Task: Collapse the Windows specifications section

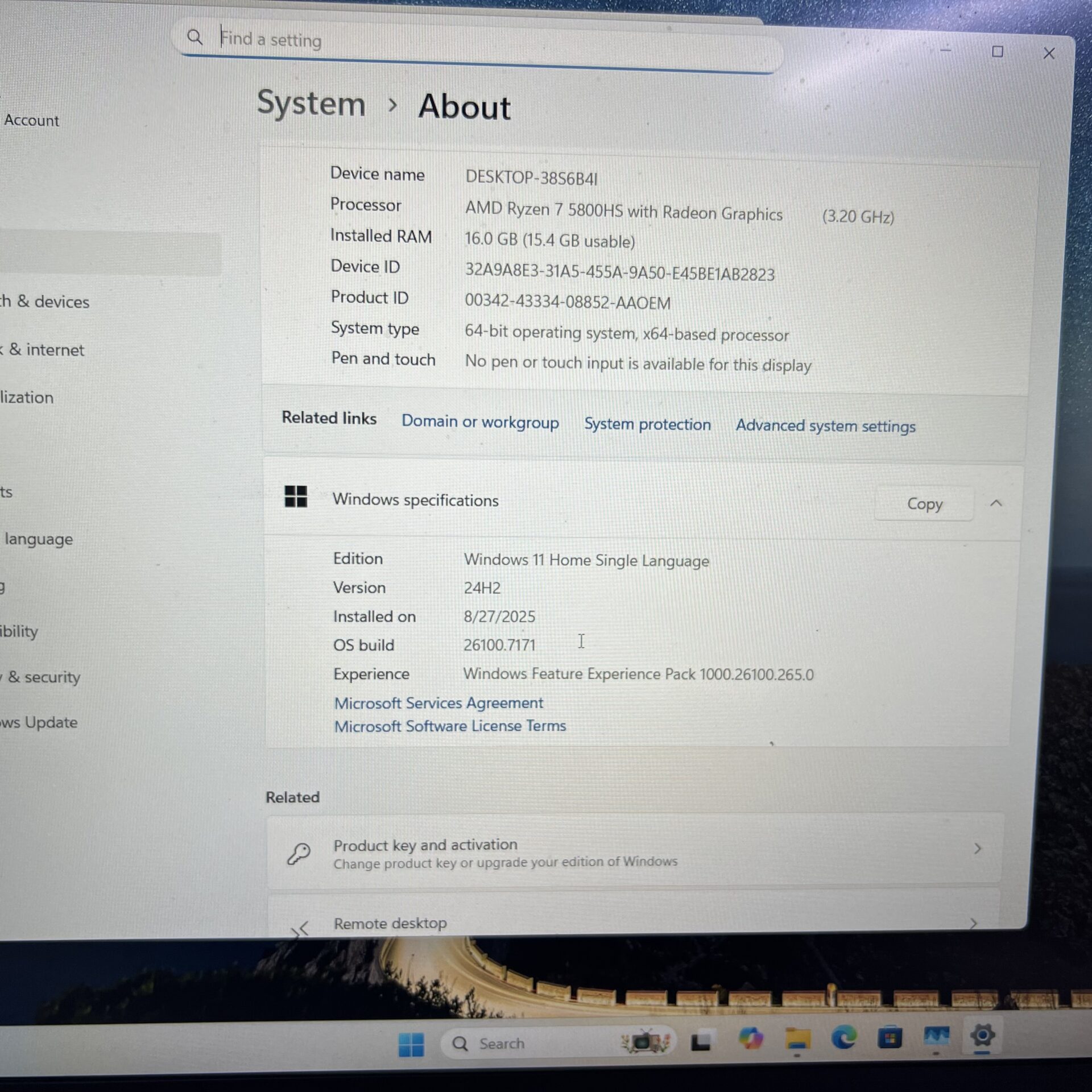Action: click(x=996, y=503)
